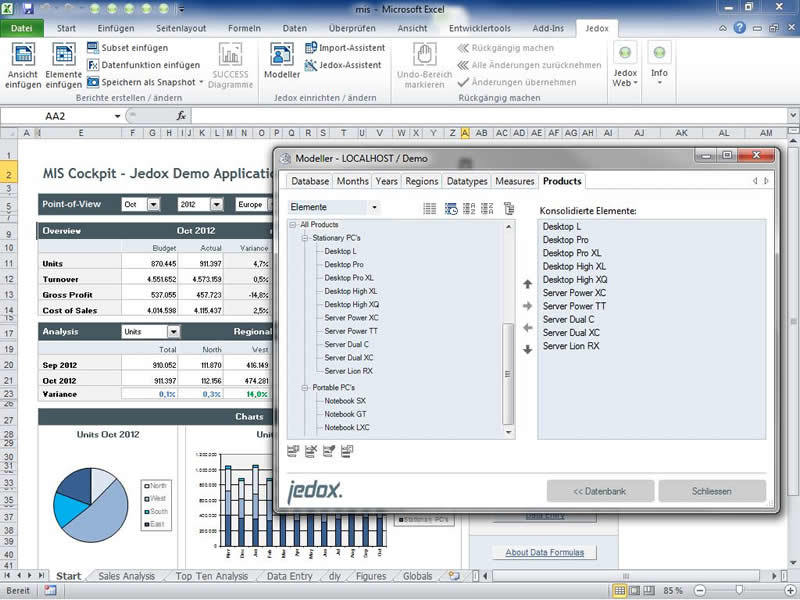Select Notebook GT in the element tree
The width and height of the screenshot is (800, 600).
coord(345,414)
